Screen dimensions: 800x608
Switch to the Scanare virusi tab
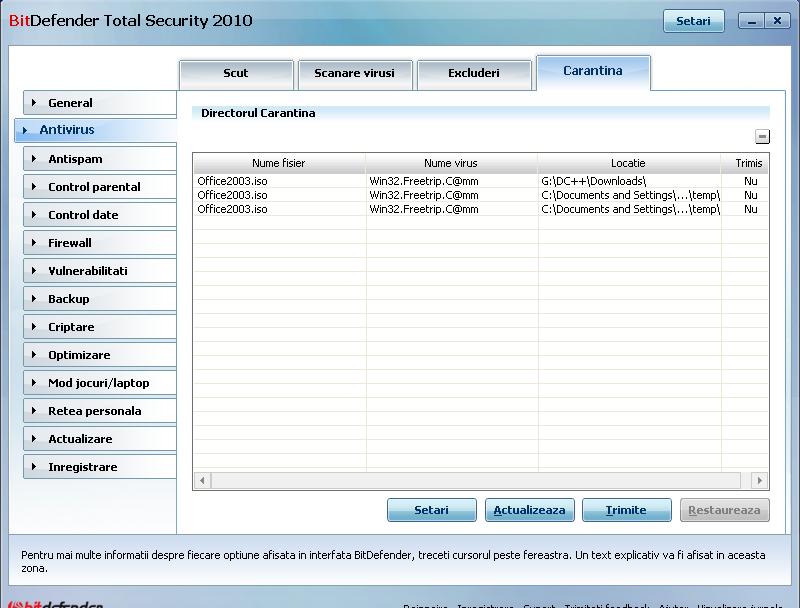(x=355, y=73)
